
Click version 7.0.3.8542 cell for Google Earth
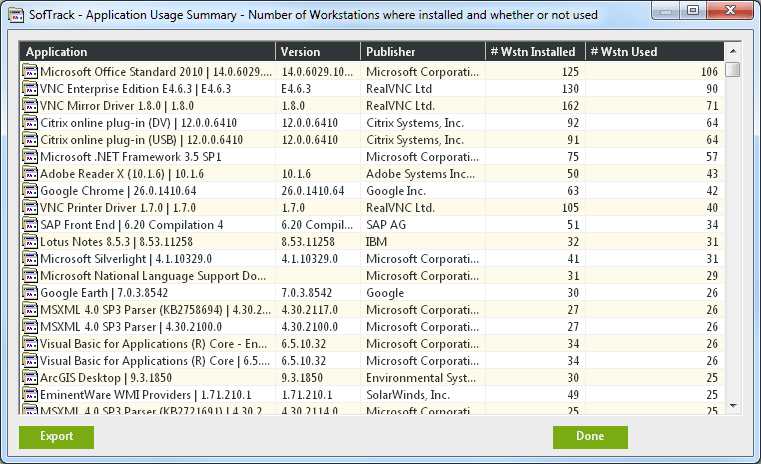pyautogui.click(x=307, y=293)
